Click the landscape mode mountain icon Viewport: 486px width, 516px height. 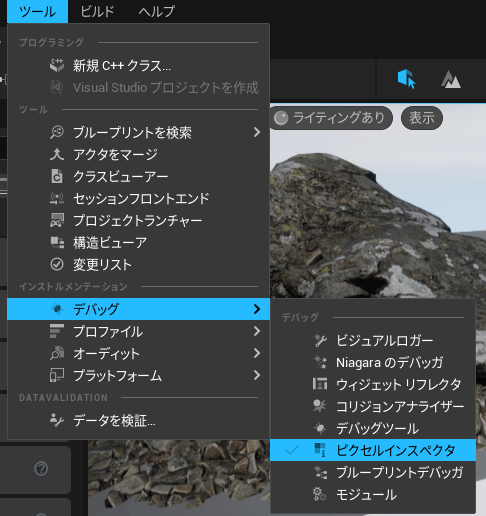451,80
